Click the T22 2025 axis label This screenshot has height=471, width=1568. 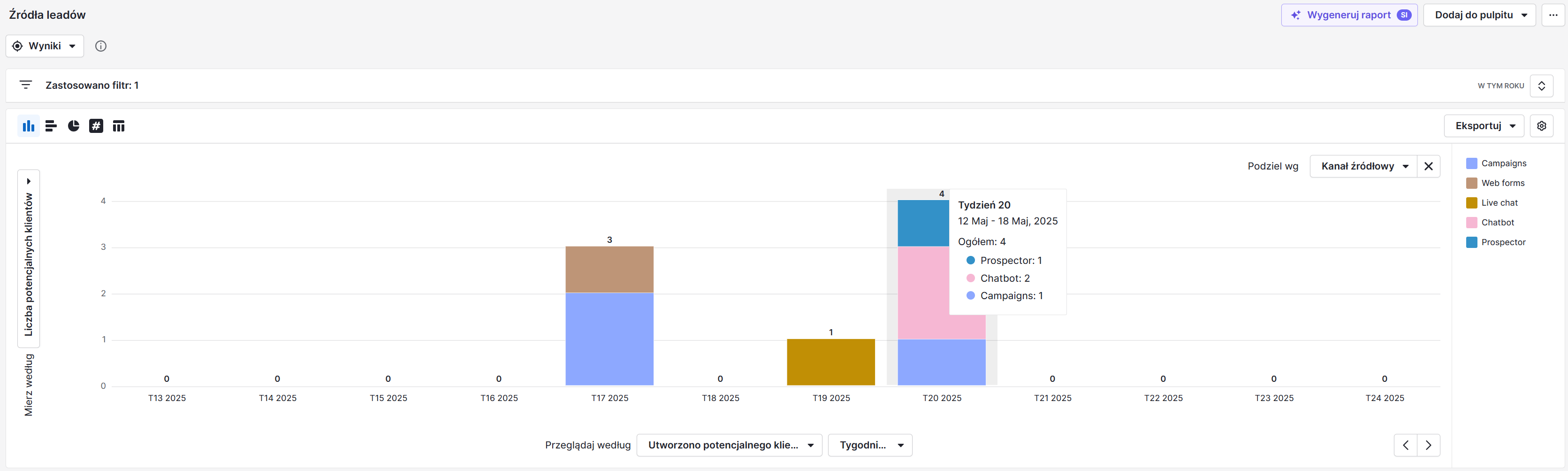click(x=1163, y=399)
